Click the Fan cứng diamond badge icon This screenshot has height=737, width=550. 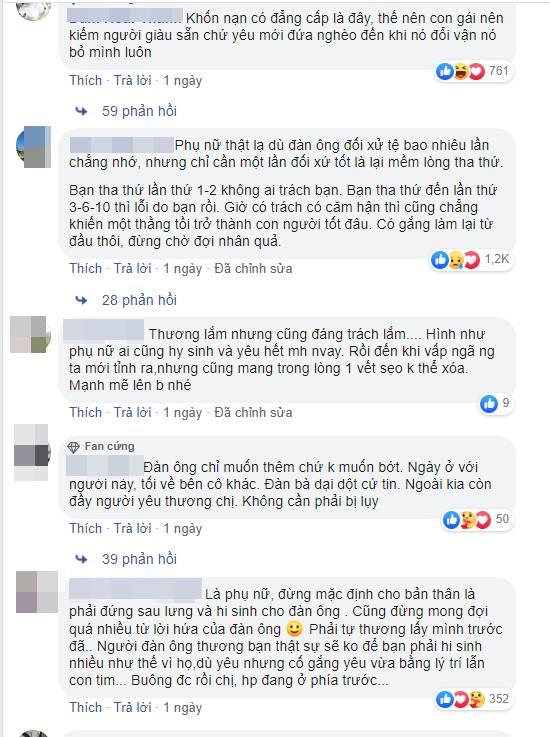pyautogui.click(x=73, y=447)
